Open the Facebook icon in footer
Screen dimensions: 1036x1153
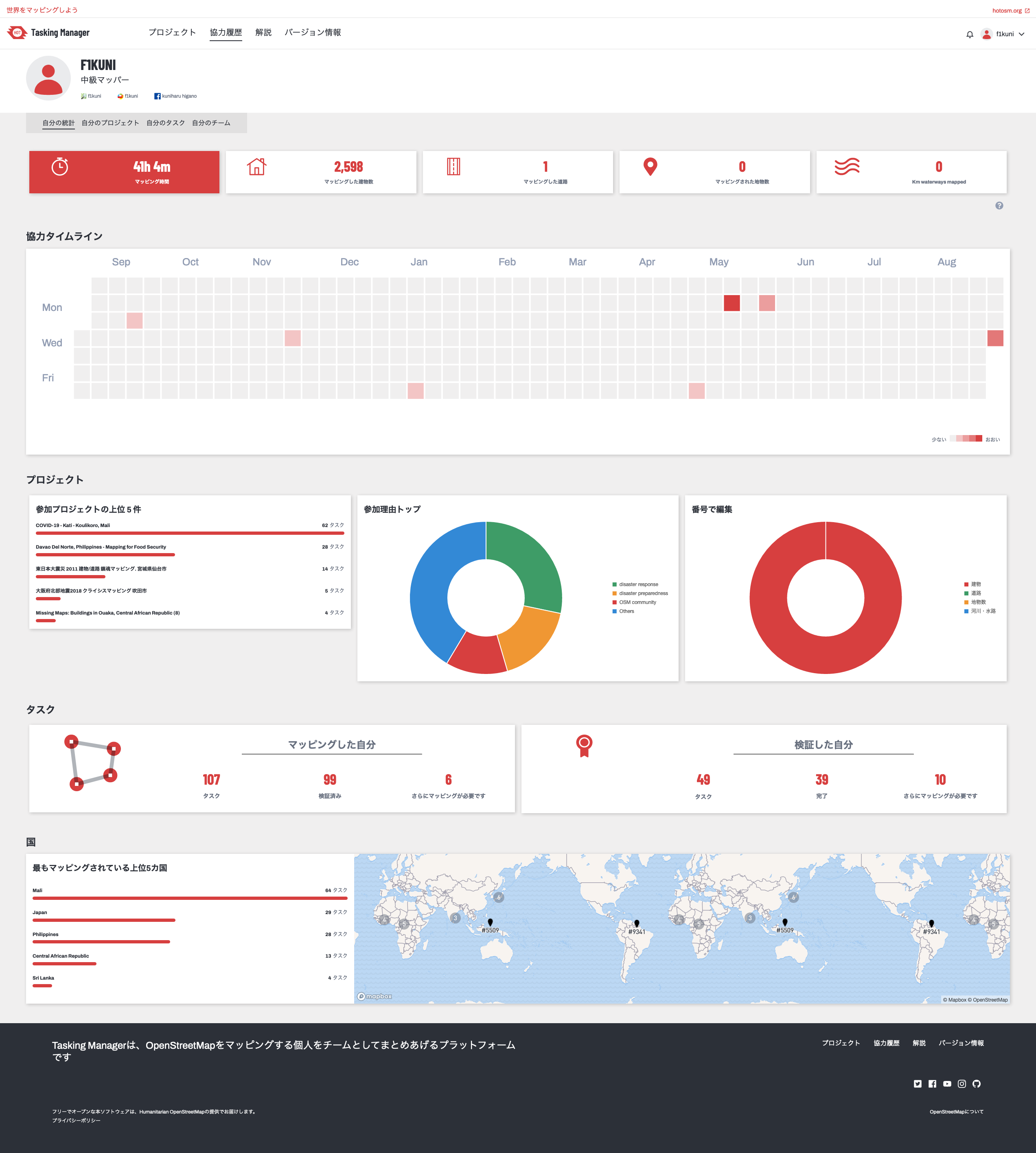pos(932,1083)
